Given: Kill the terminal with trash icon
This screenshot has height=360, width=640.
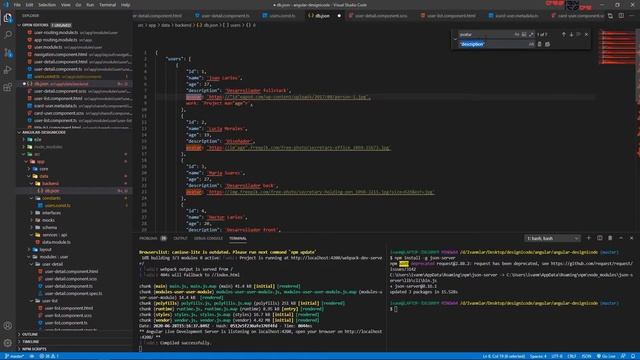Looking at the screenshot, I should pyautogui.click(x=610, y=238).
